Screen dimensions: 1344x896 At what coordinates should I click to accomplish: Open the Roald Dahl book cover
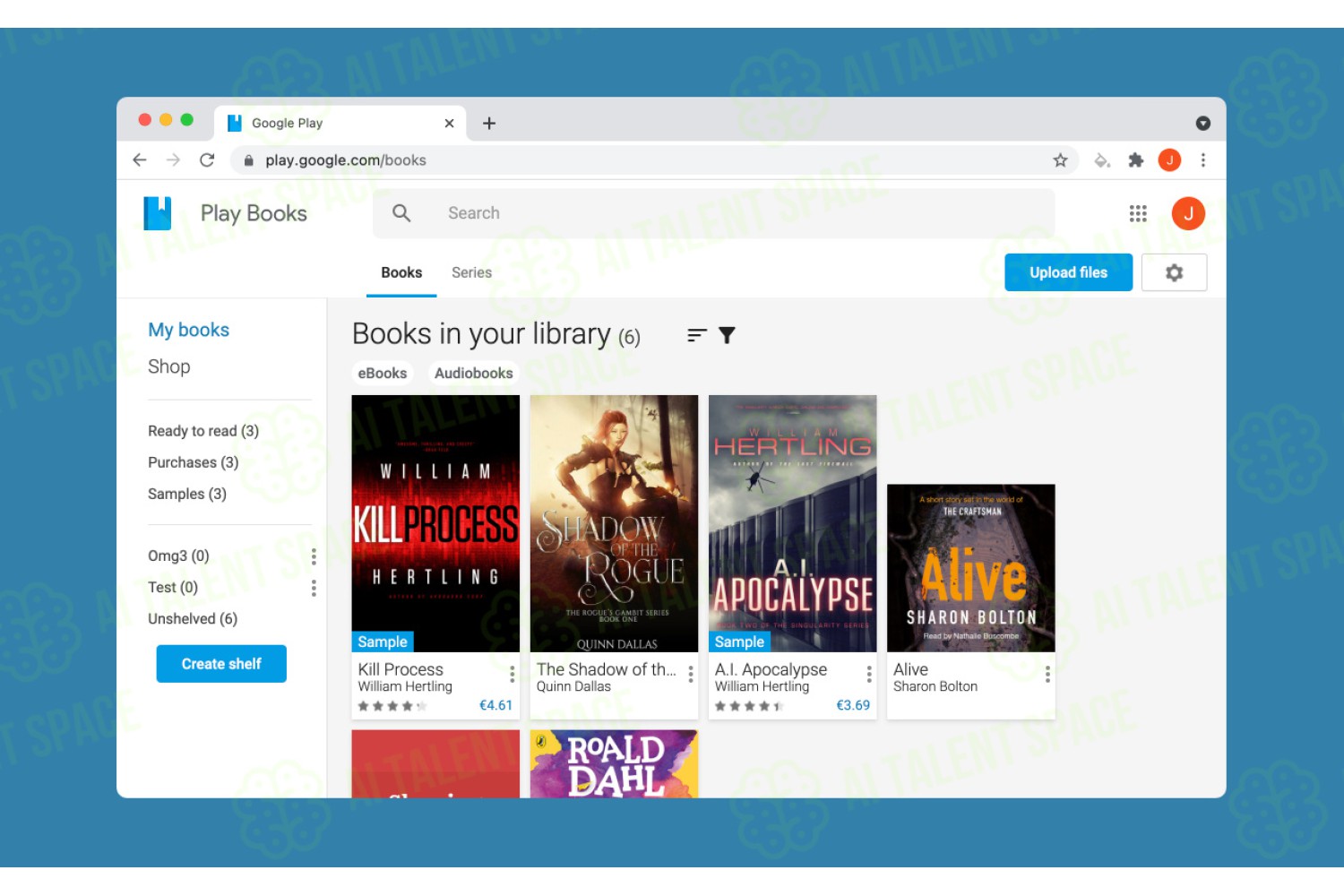(x=614, y=763)
